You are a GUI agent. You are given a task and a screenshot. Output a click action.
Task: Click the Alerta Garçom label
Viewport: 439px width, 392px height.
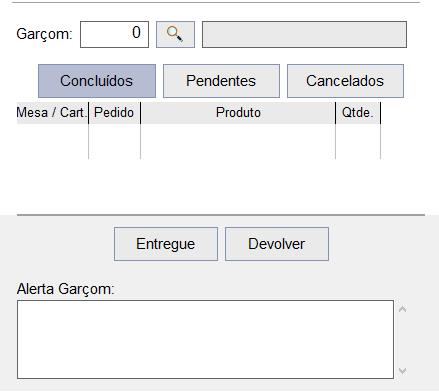pos(66,289)
